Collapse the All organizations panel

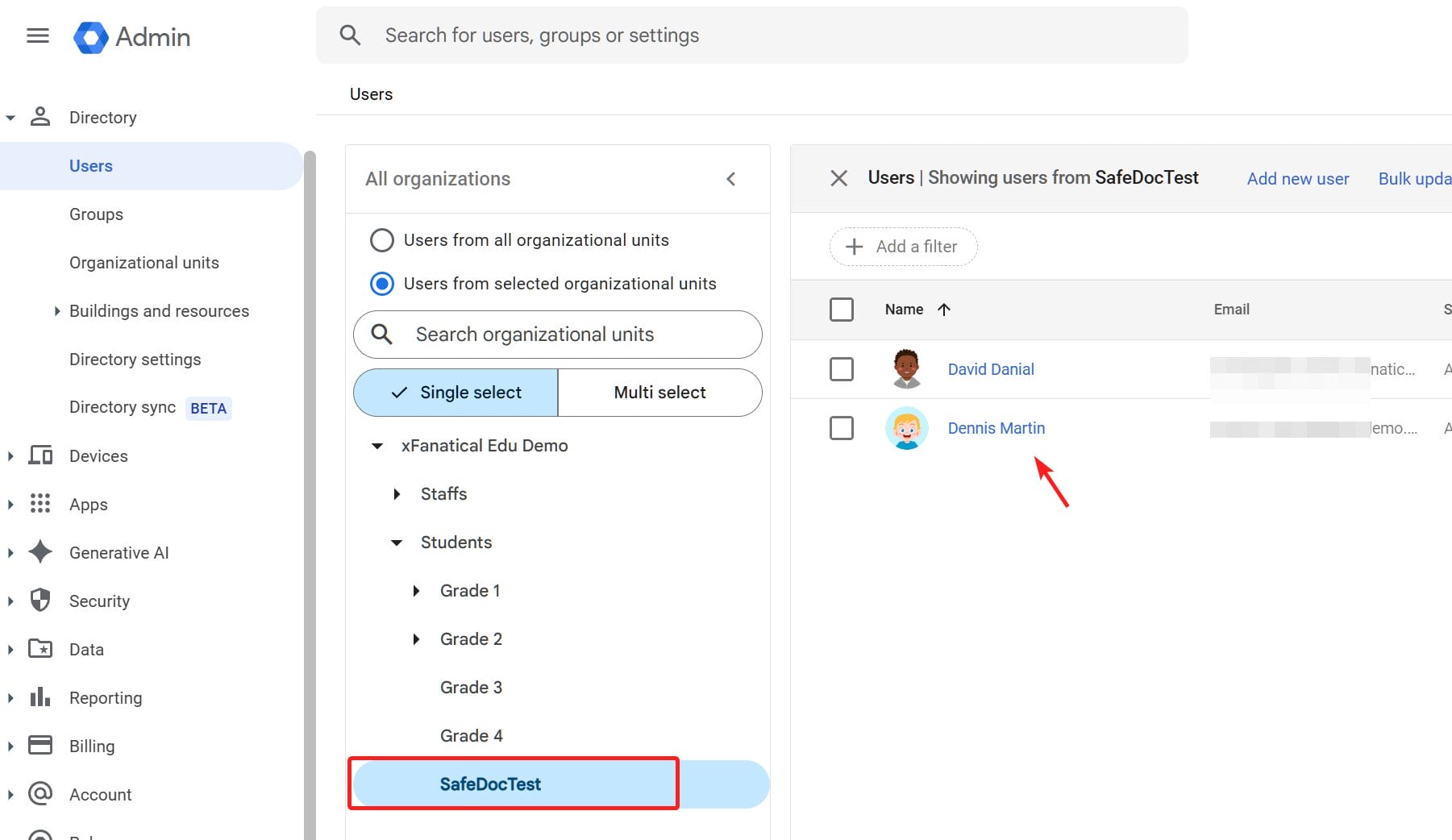click(730, 179)
